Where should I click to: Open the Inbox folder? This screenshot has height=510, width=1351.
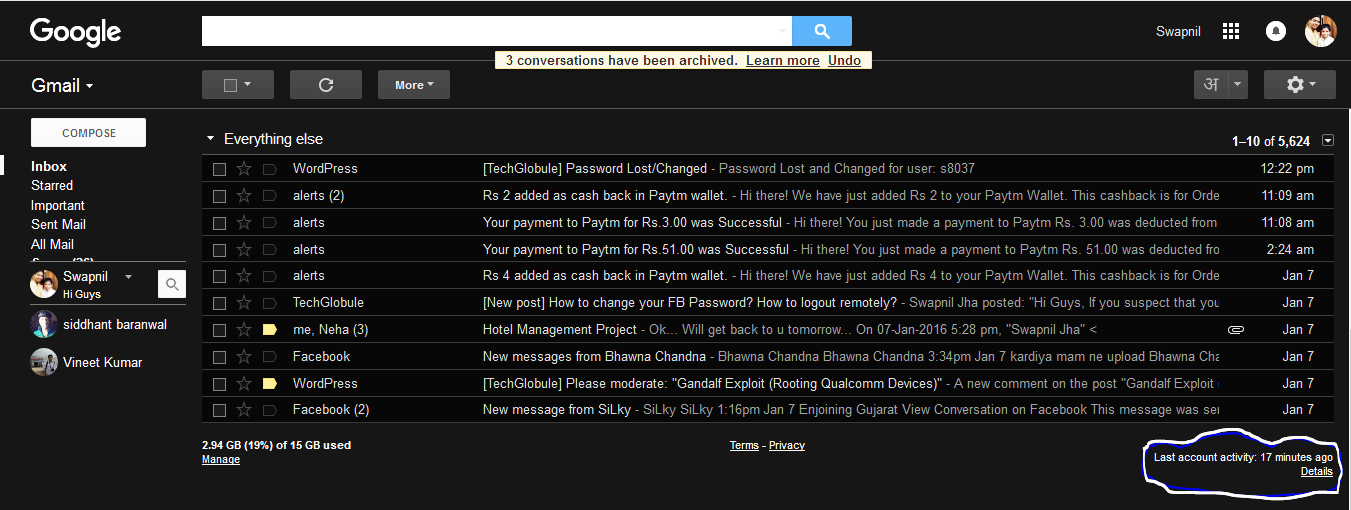click(49, 167)
